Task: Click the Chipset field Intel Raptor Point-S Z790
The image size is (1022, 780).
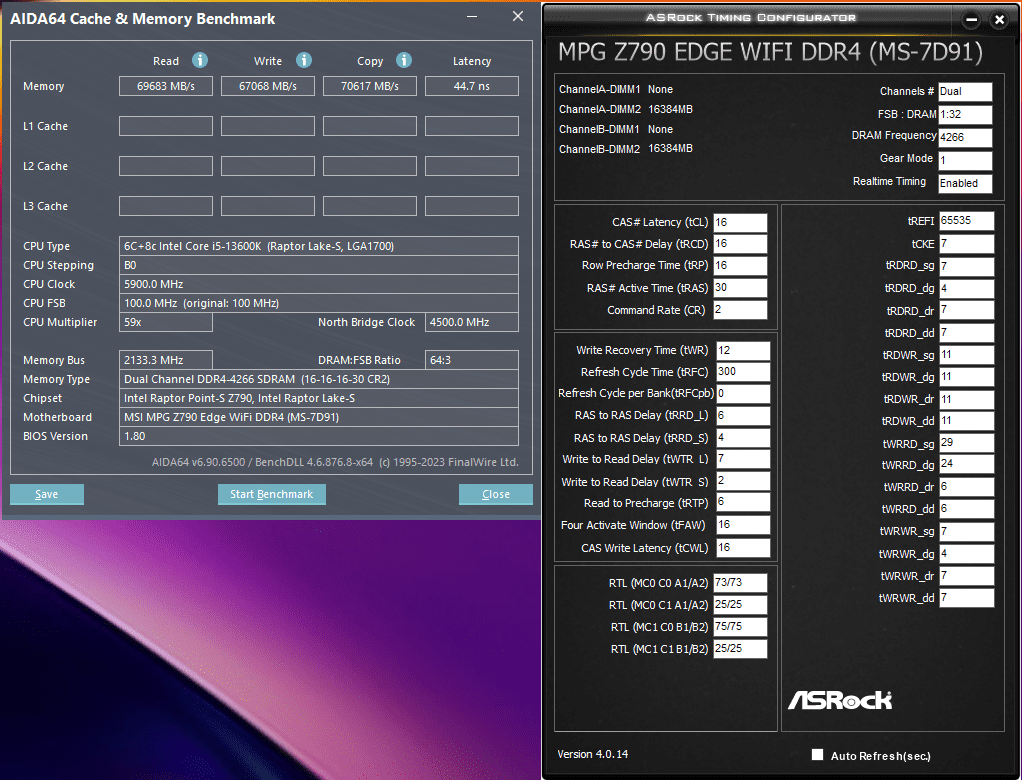Action: tap(319, 398)
